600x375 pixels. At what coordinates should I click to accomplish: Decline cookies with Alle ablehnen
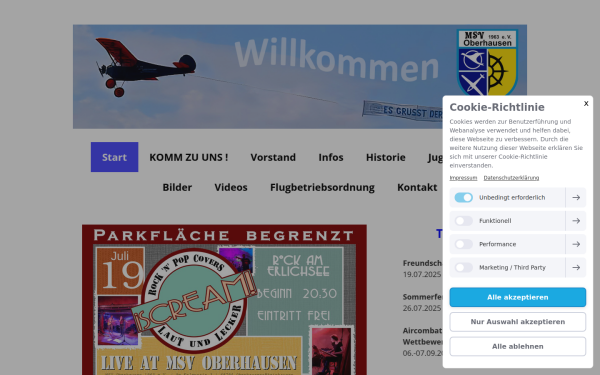517,346
